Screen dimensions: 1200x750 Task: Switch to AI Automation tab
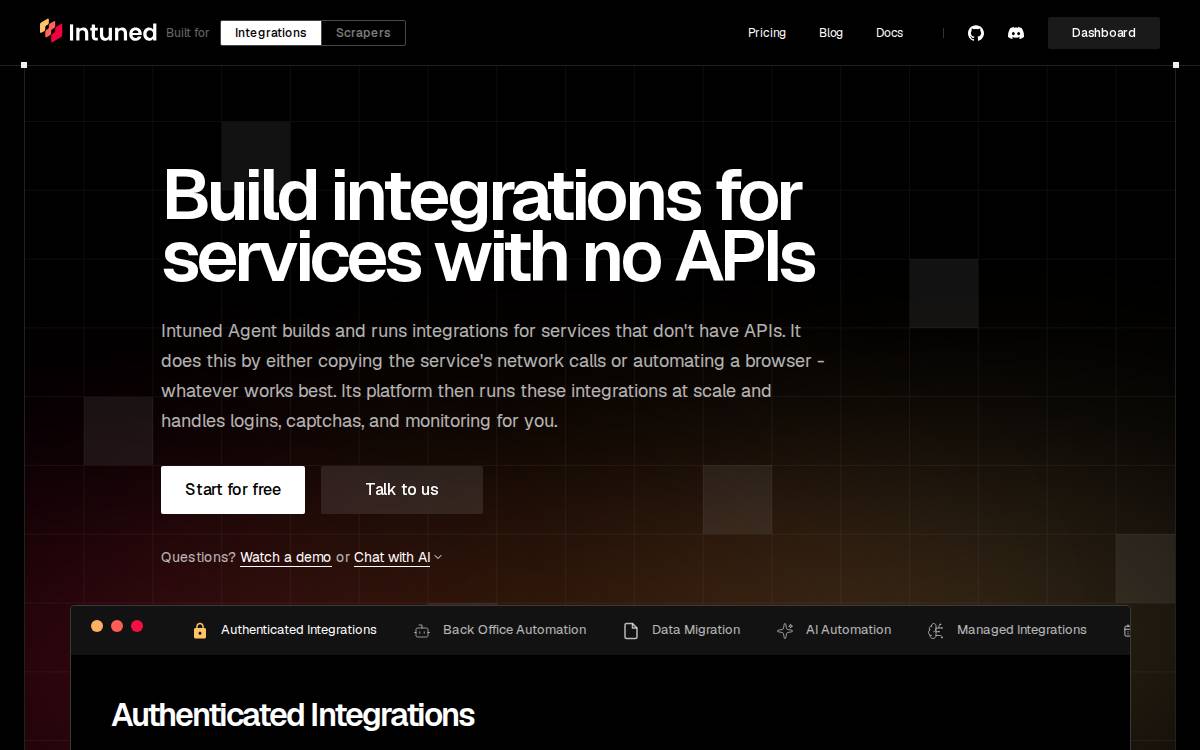(834, 630)
